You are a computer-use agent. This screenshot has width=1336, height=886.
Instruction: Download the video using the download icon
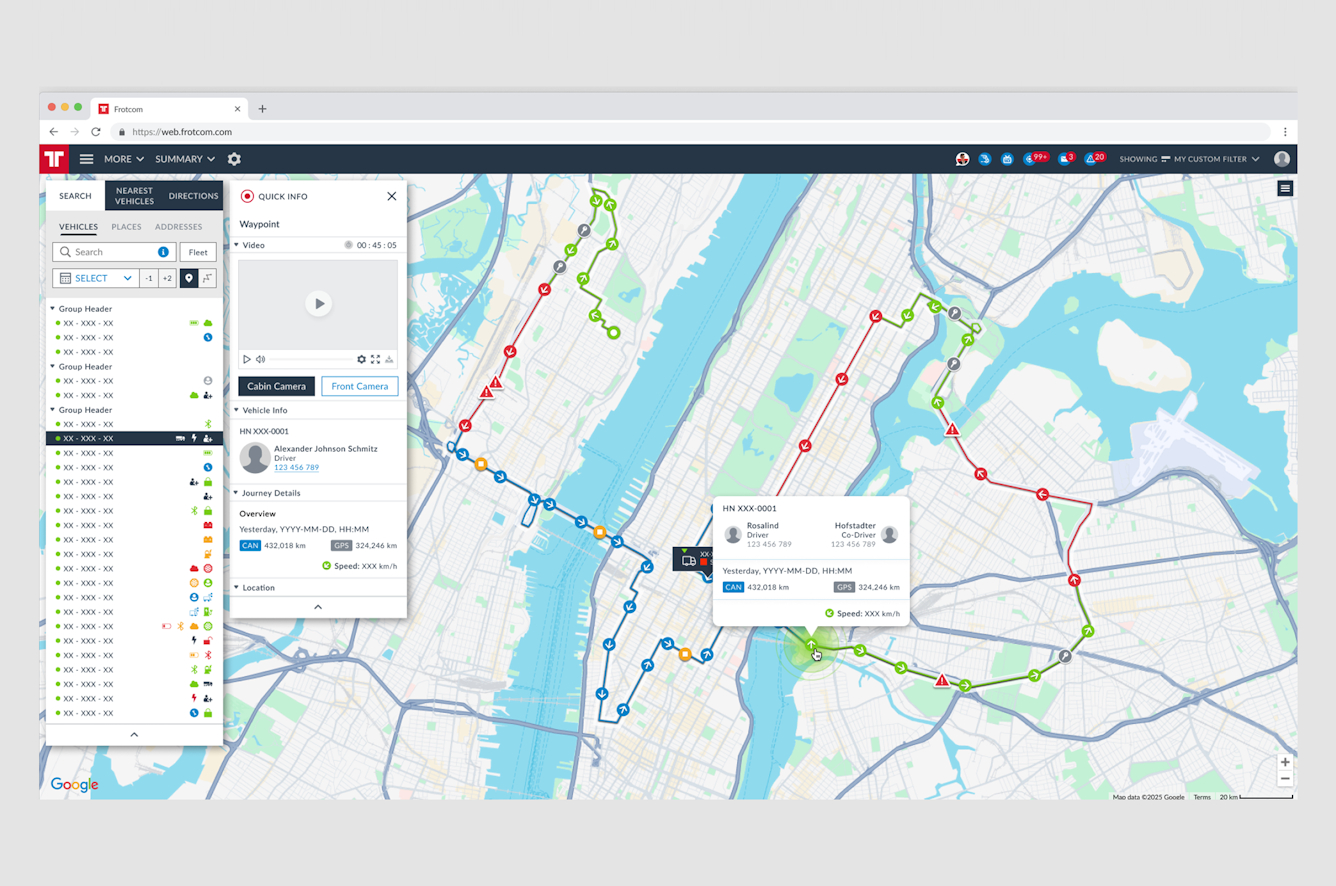[x=389, y=359]
